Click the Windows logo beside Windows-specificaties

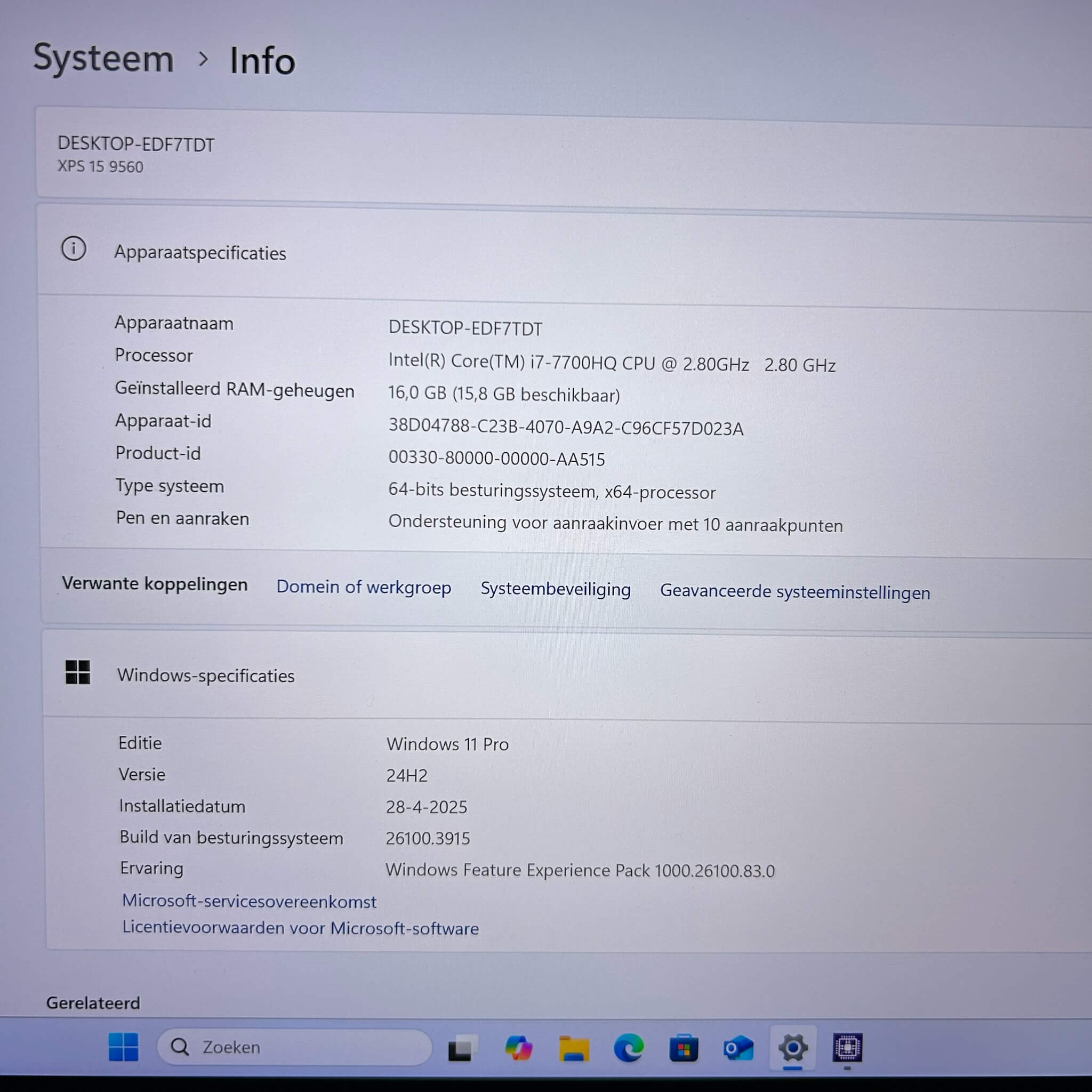point(77,672)
